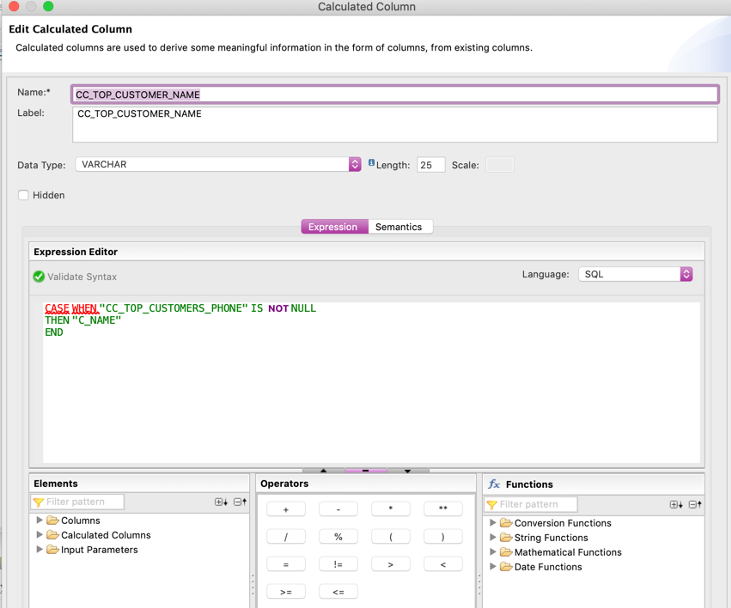The width and height of the screenshot is (731, 608).
Task: Select the Expression tab
Action: pos(333,227)
